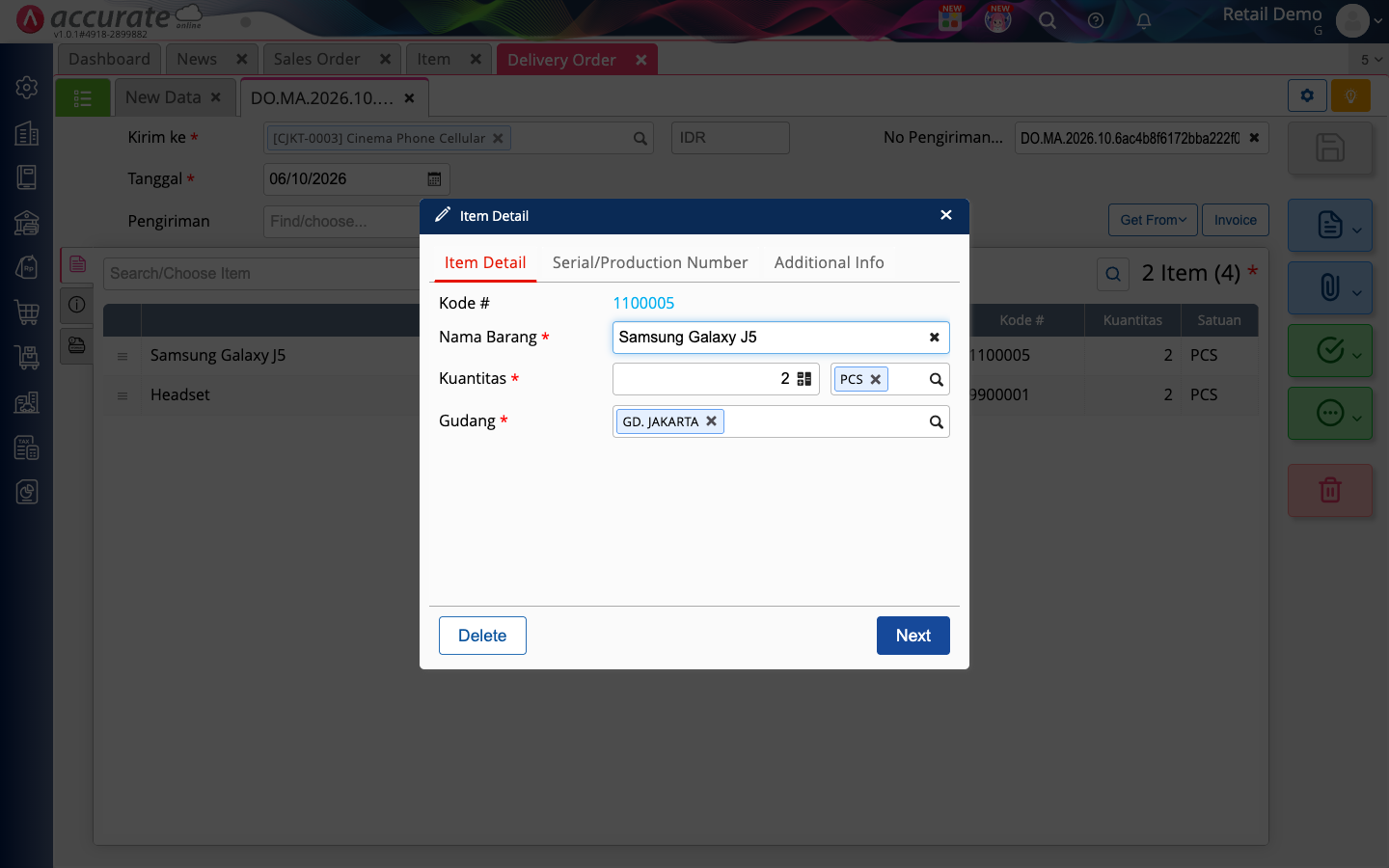Search units with the PCS field magnifier
Viewport: 1389px width, 868px height.
(x=936, y=380)
